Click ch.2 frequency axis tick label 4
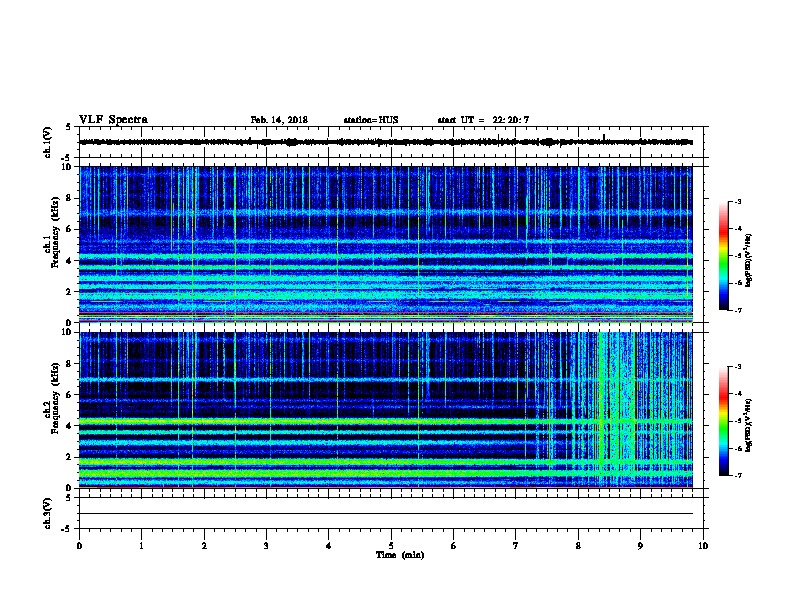 pos(69,426)
